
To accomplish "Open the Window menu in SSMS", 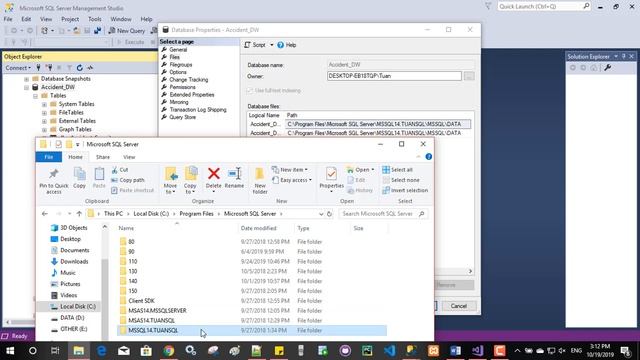I will click(x=121, y=19).
